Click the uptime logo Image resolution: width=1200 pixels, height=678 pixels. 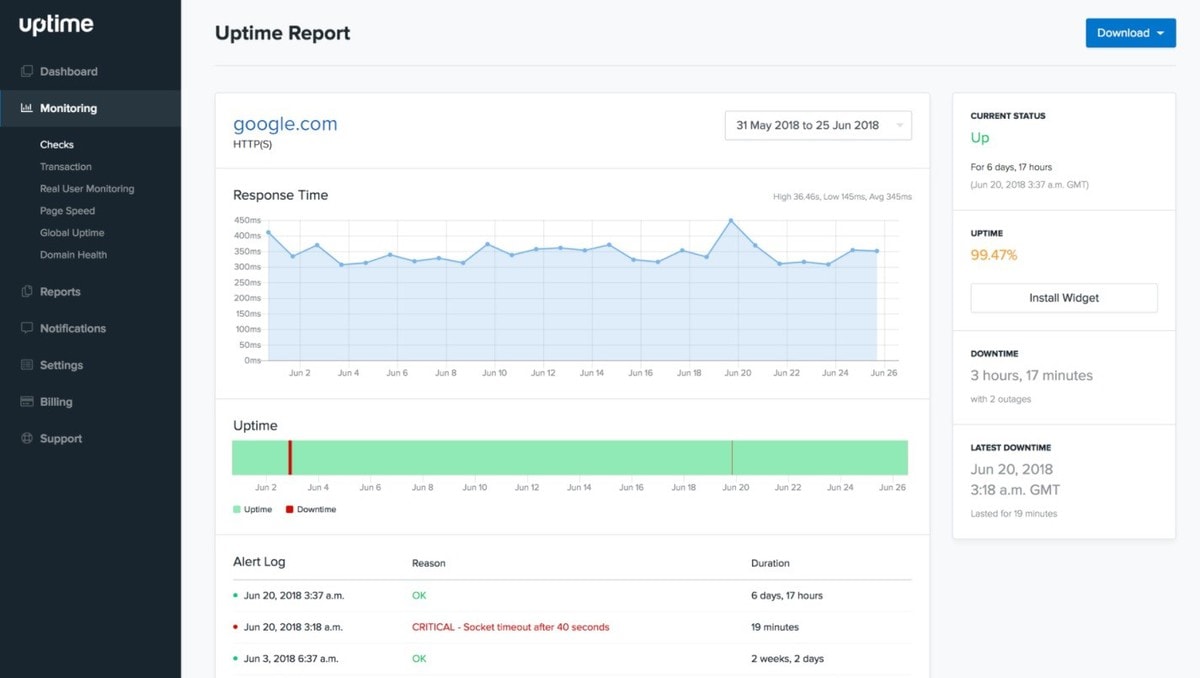[56, 26]
